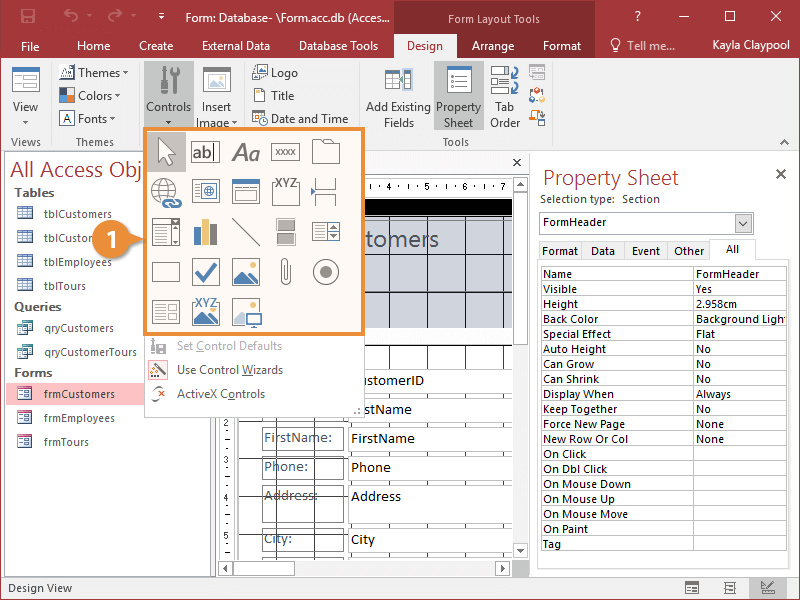Choose the Button control (xxxx)
This screenshot has height=600, width=800.
tap(285, 152)
